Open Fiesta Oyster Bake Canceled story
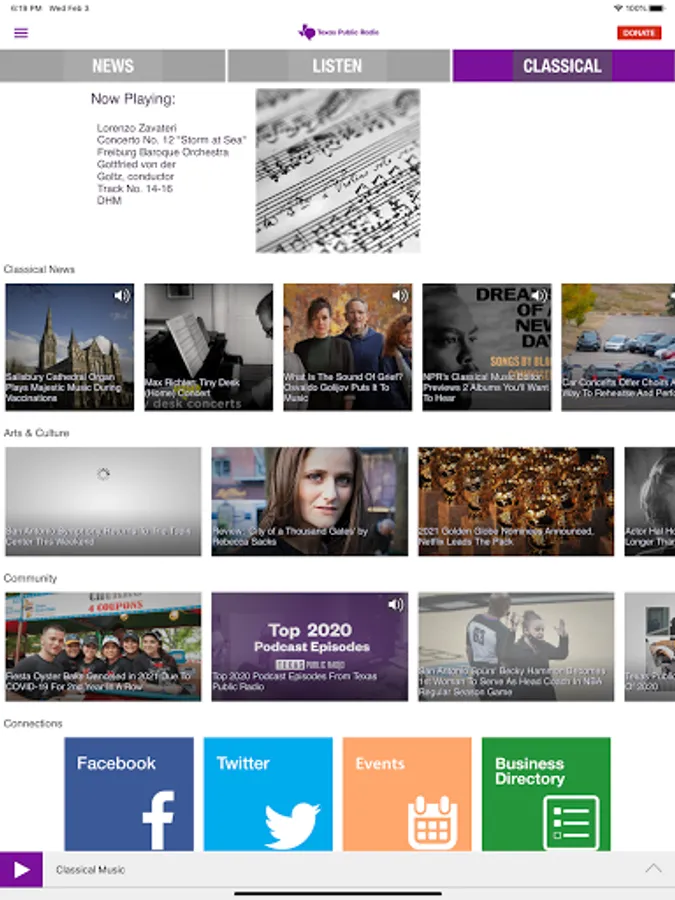 pos(103,646)
